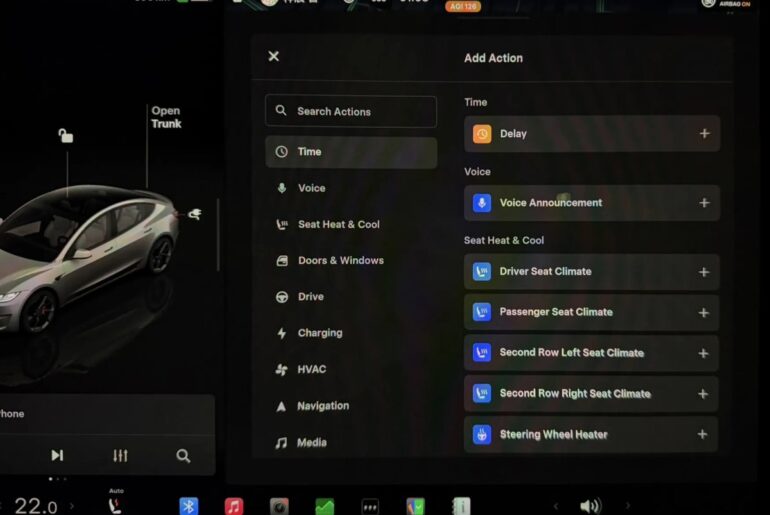Skip to next track in media player
The width and height of the screenshot is (770, 515).
pos(57,456)
